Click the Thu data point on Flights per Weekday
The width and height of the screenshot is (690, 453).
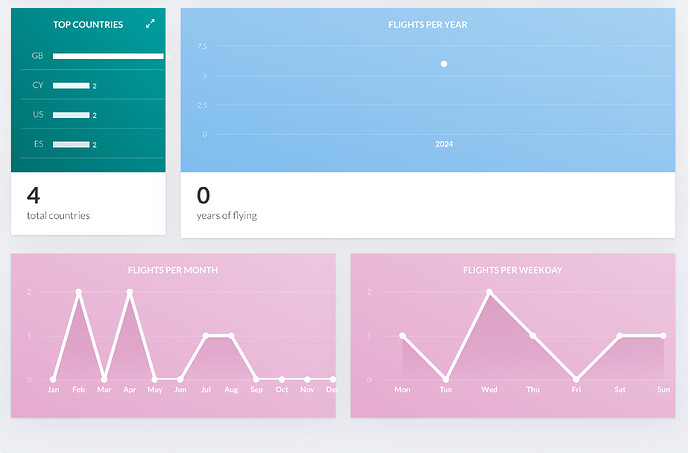click(x=533, y=335)
